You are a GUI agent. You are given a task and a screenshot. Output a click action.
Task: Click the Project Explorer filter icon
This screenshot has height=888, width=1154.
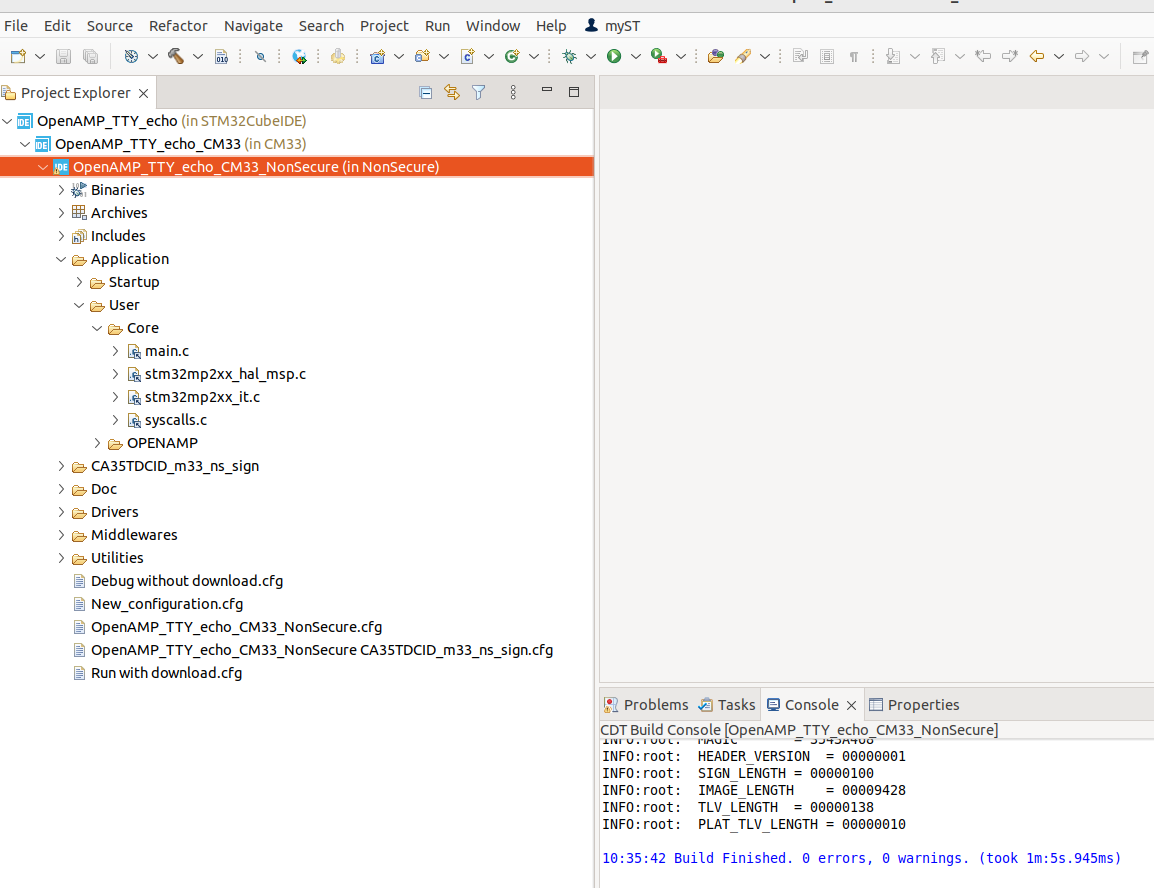(478, 92)
